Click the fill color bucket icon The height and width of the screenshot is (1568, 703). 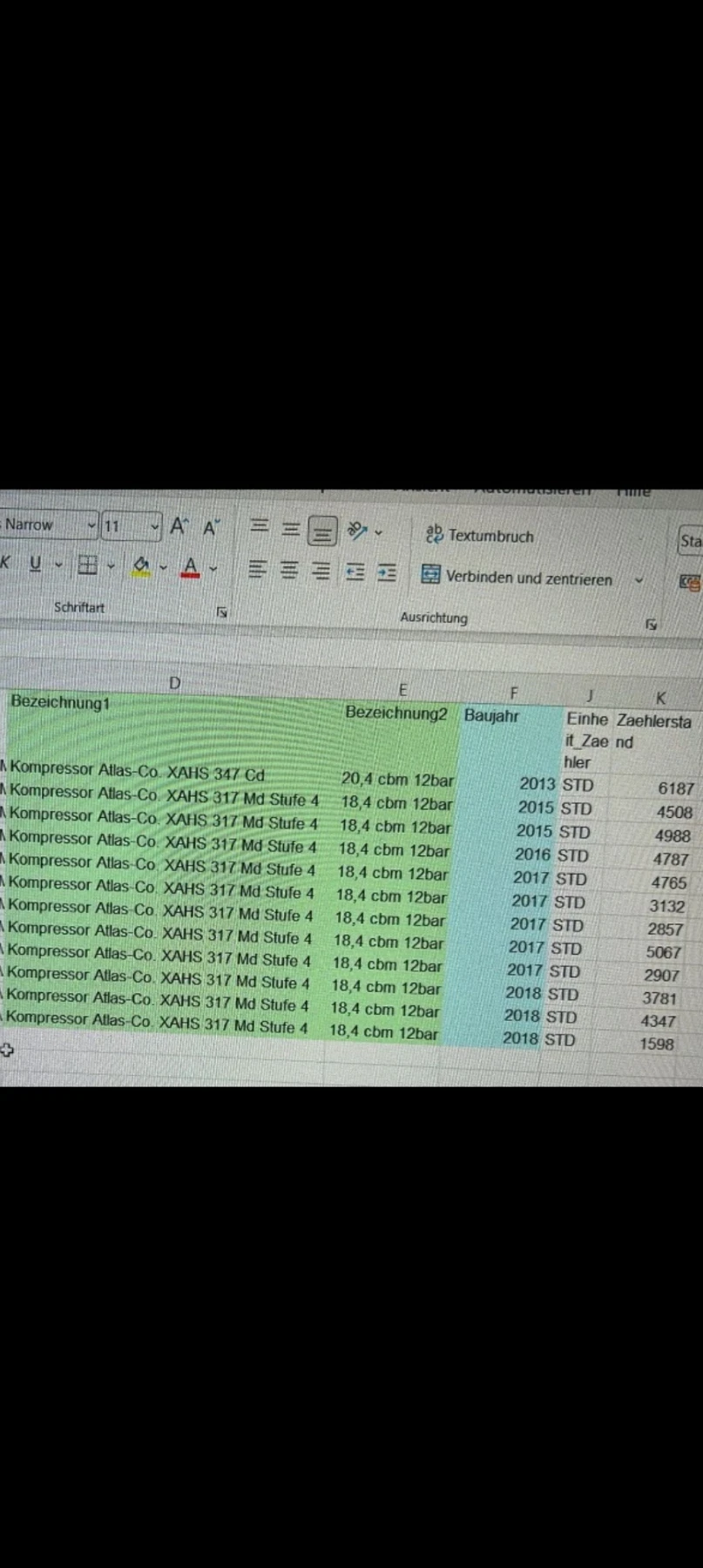[x=140, y=567]
